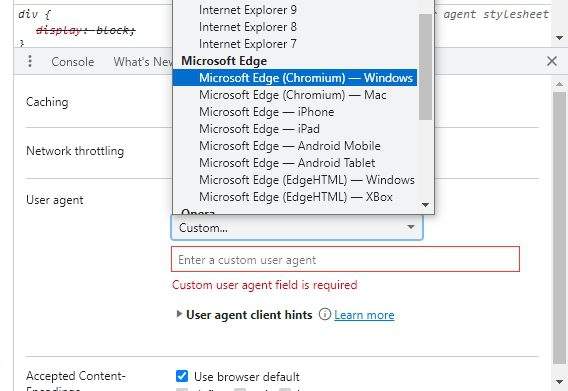Choose Microsoft Edge (EdgeHTML) — Windows
Image resolution: width=568 pixels, height=391 pixels.
tap(295, 180)
